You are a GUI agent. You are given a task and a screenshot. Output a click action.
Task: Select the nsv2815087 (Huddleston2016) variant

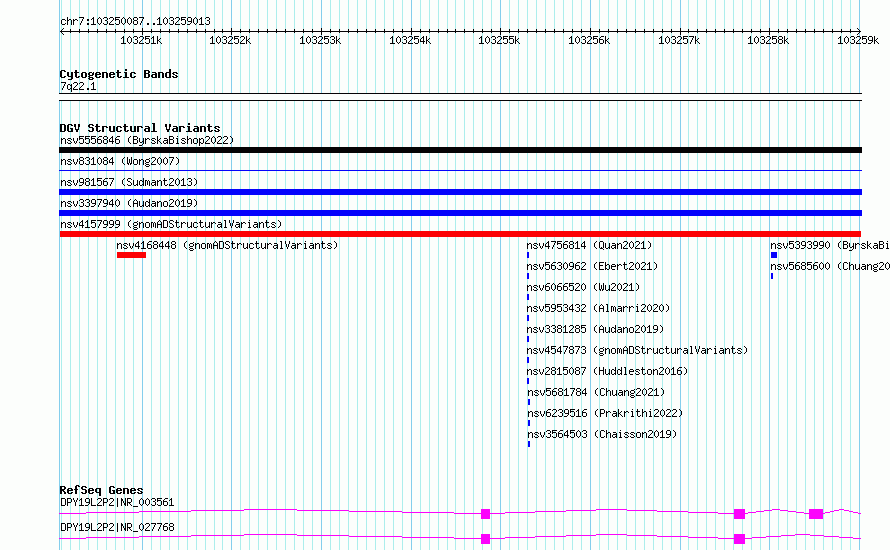click(x=607, y=371)
